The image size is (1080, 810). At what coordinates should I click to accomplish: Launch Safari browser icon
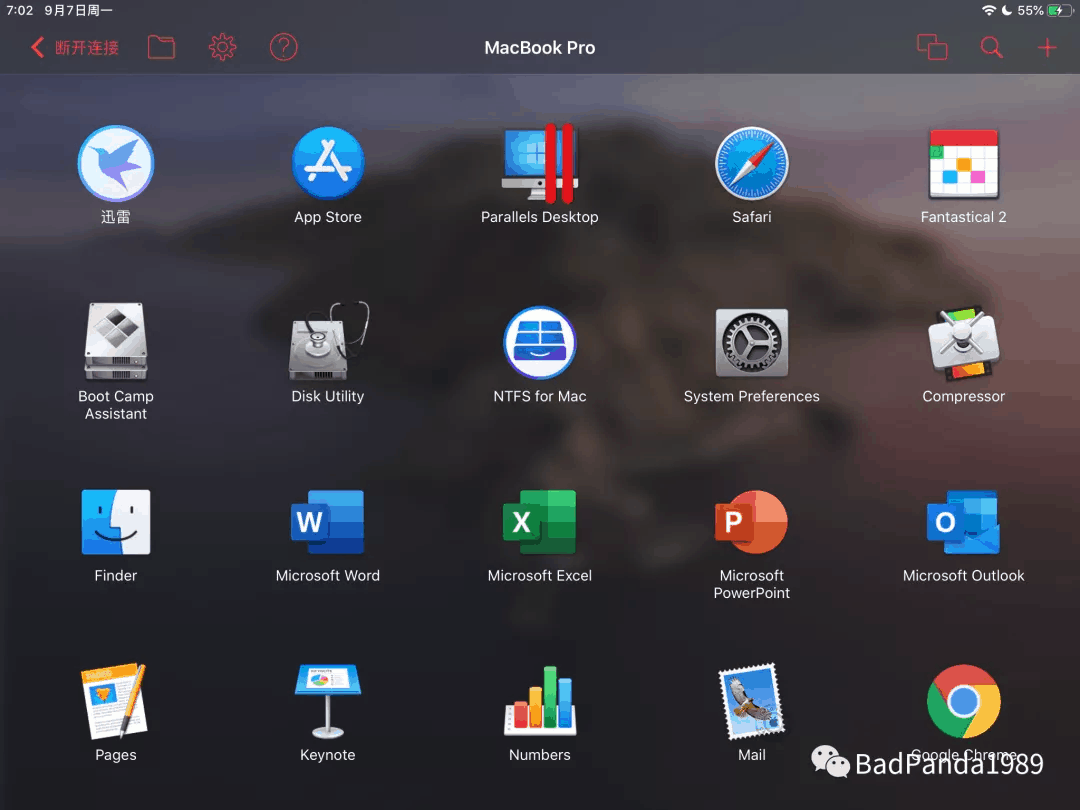751,164
